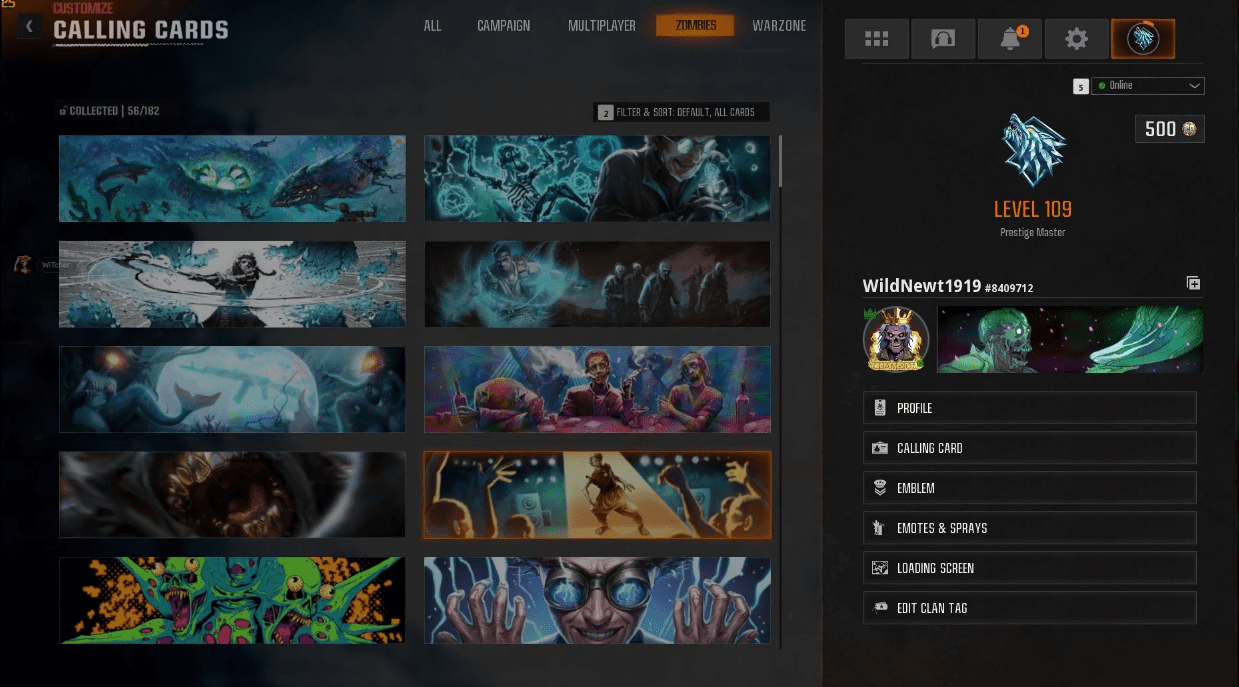The height and width of the screenshot is (687, 1239).
Task: Switch to the MULTIPLAYER tab
Action: coord(601,26)
